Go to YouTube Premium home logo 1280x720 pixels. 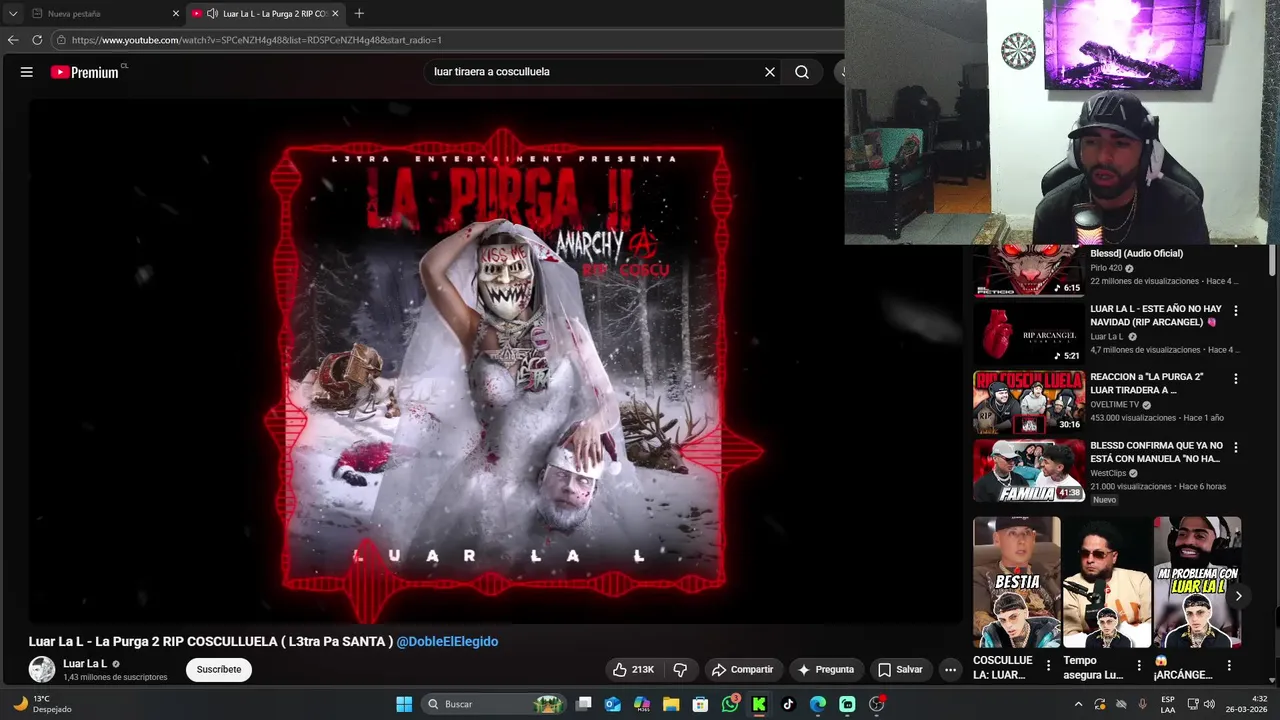[85, 72]
